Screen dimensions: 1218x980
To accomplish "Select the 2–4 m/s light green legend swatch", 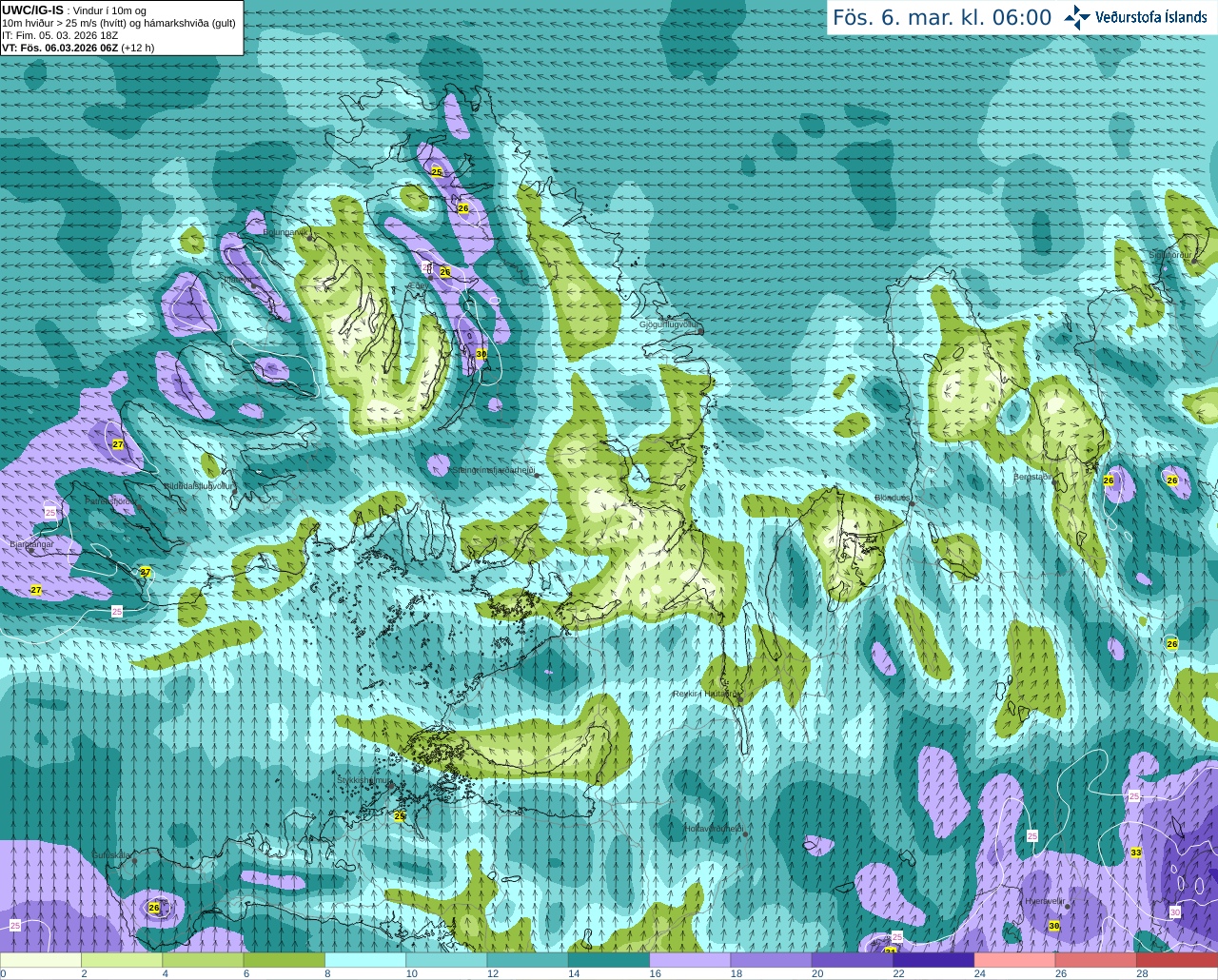I will pos(122,959).
